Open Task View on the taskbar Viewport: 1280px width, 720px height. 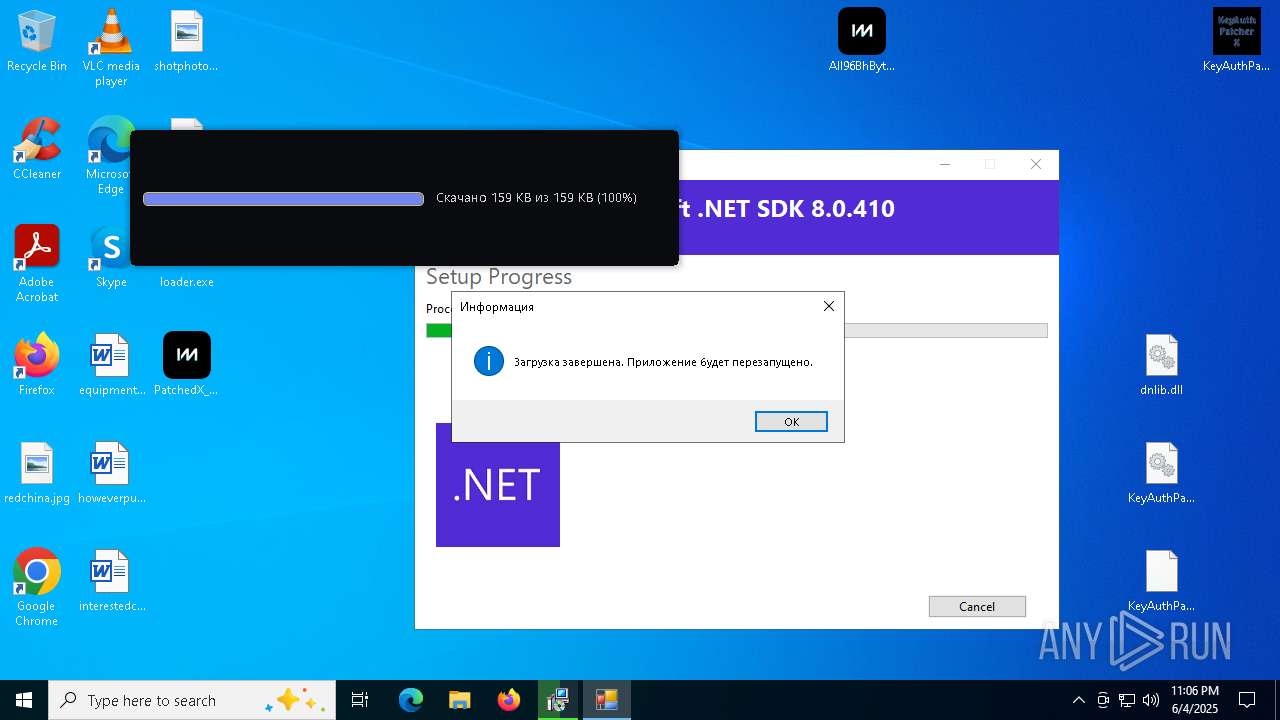coord(360,700)
